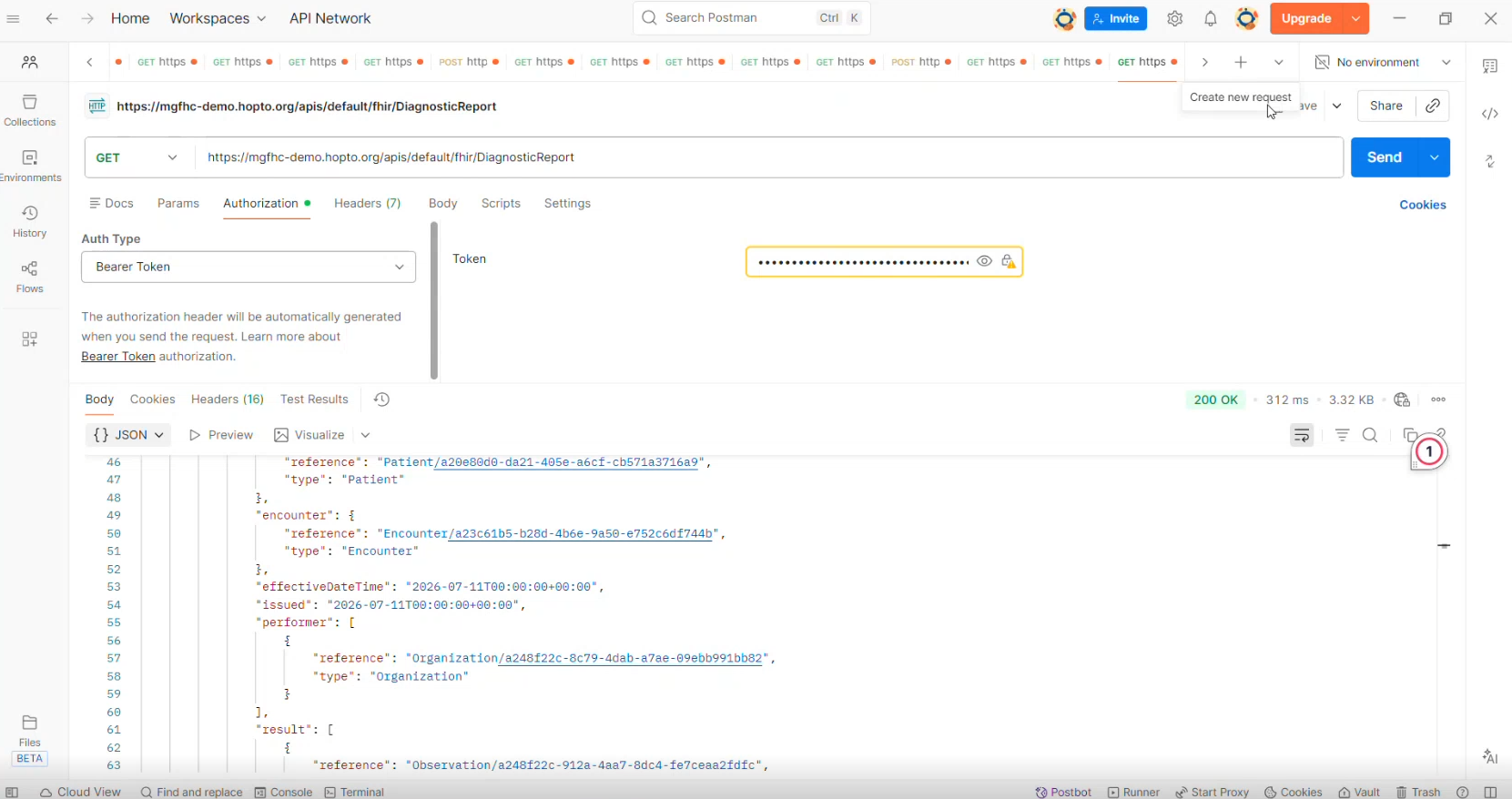Open the Scripts tab

click(x=501, y=203)
